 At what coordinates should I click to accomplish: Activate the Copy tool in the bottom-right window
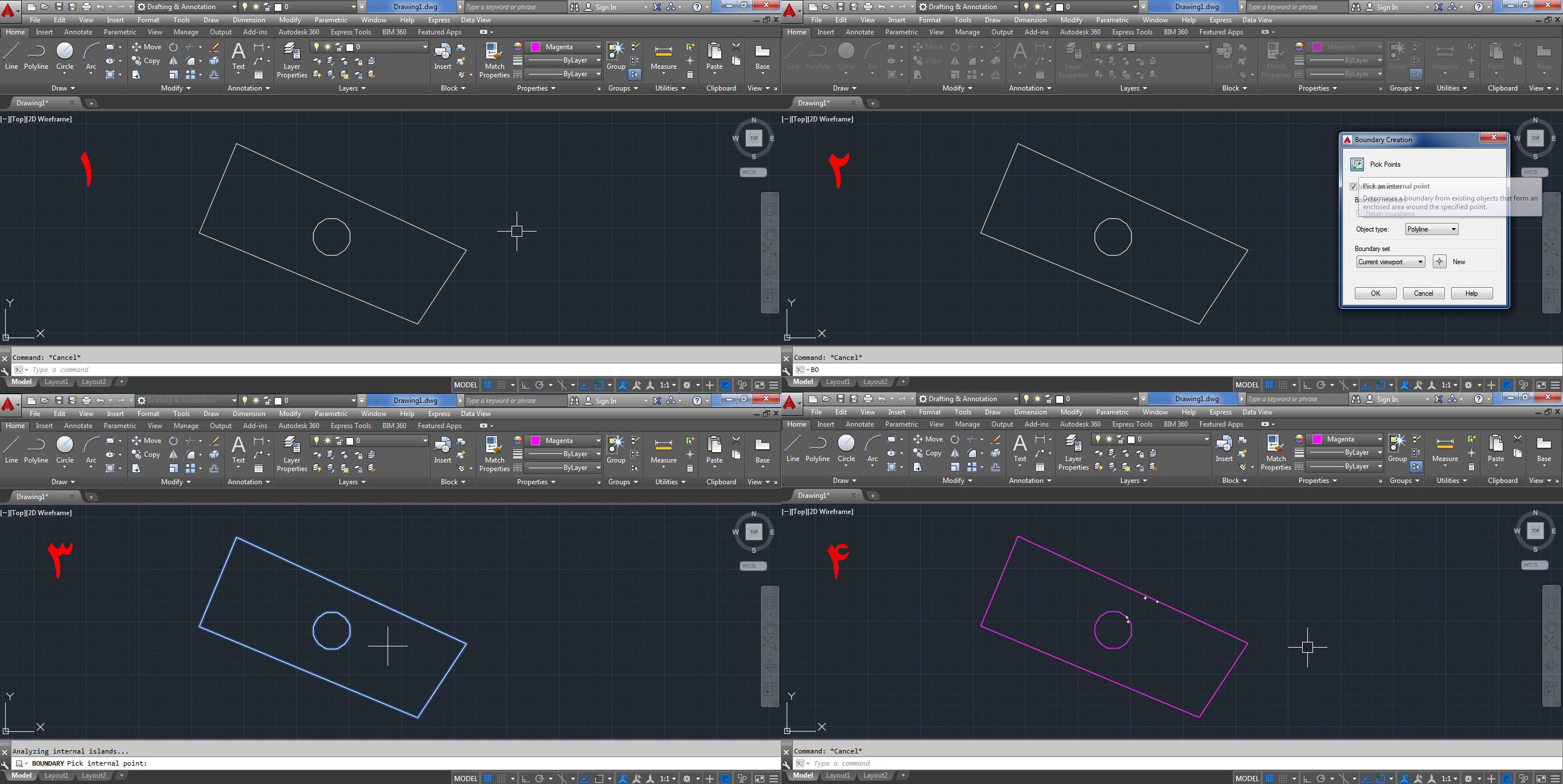(927, 453)
